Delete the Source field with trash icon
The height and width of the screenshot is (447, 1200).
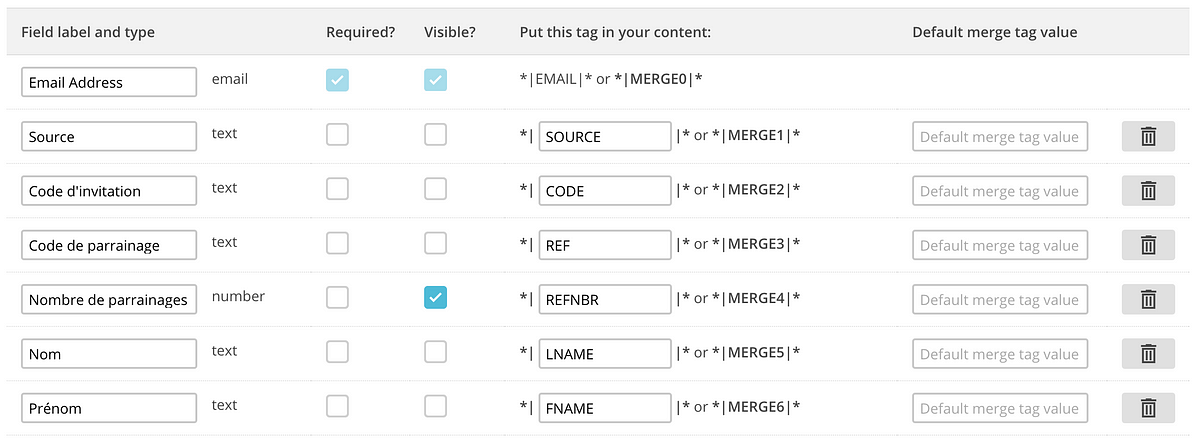(x=1148, y=137)
